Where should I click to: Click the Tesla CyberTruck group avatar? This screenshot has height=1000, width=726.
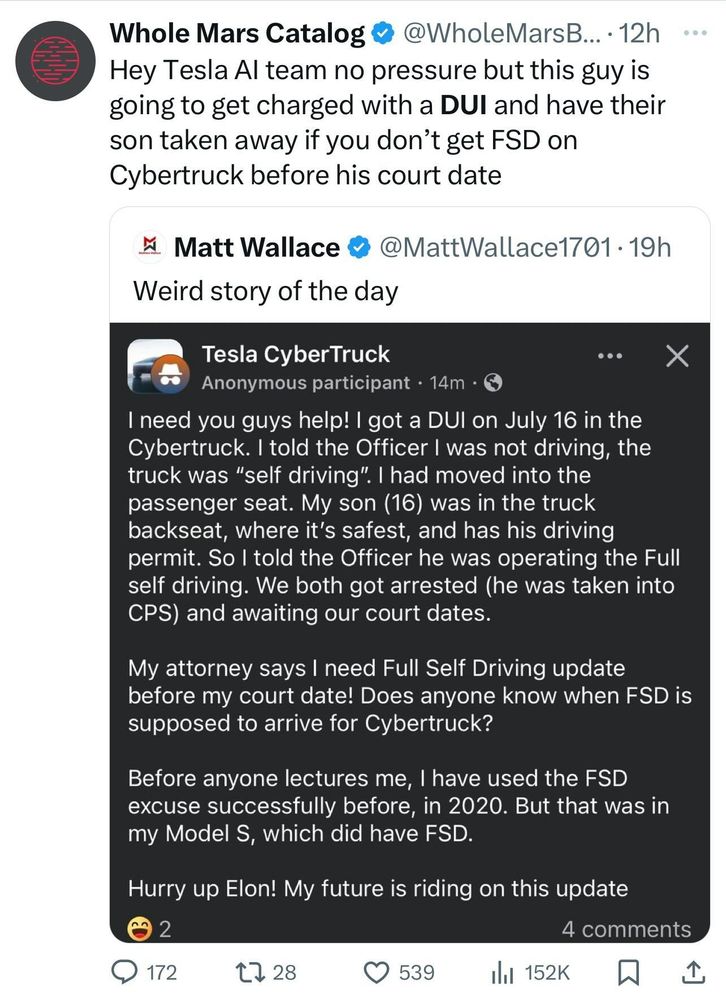click(158, 366)
